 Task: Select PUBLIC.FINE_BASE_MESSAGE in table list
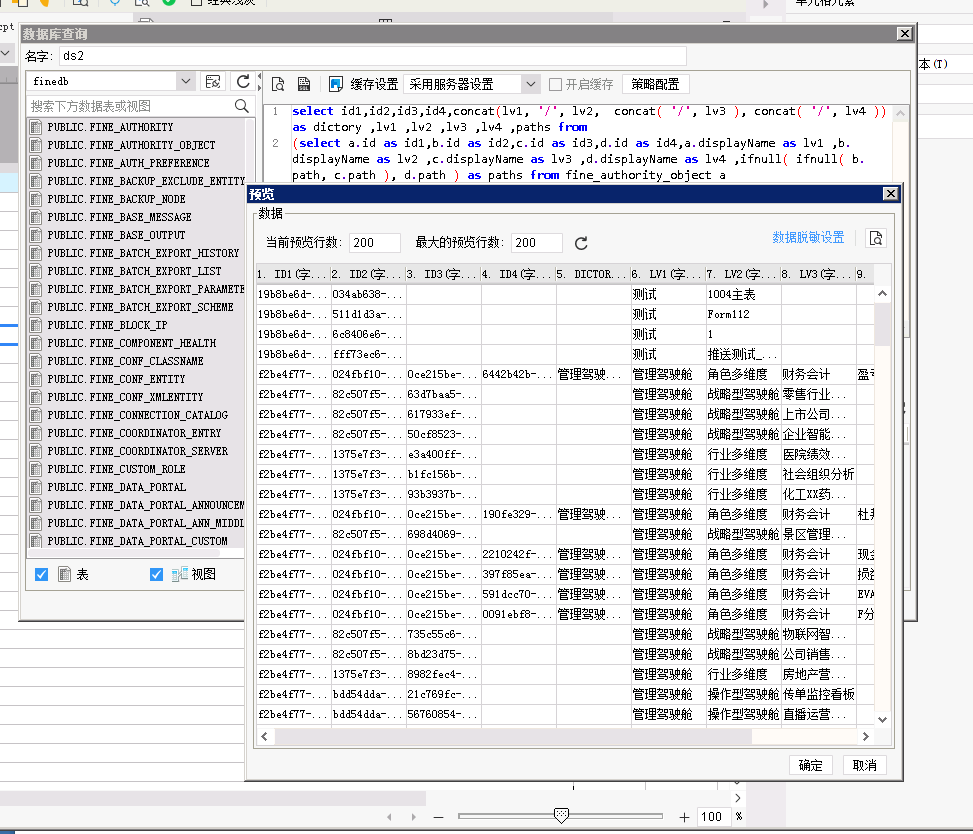(120, 217)
